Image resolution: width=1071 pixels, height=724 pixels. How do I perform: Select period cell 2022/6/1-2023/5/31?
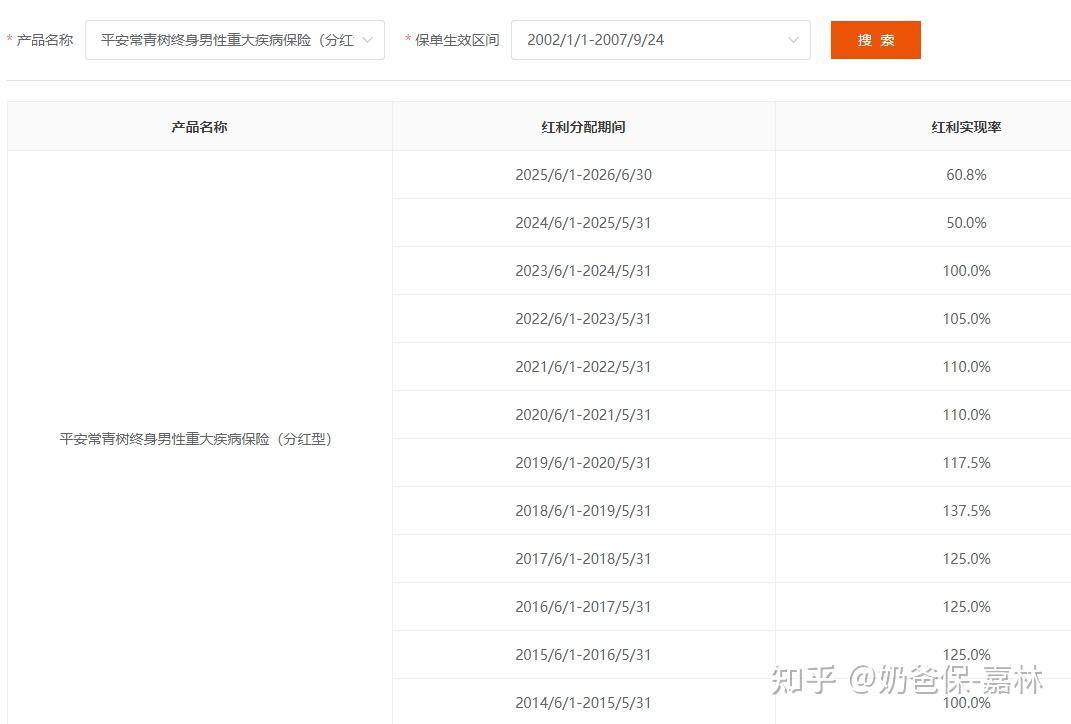coord(583,318)
